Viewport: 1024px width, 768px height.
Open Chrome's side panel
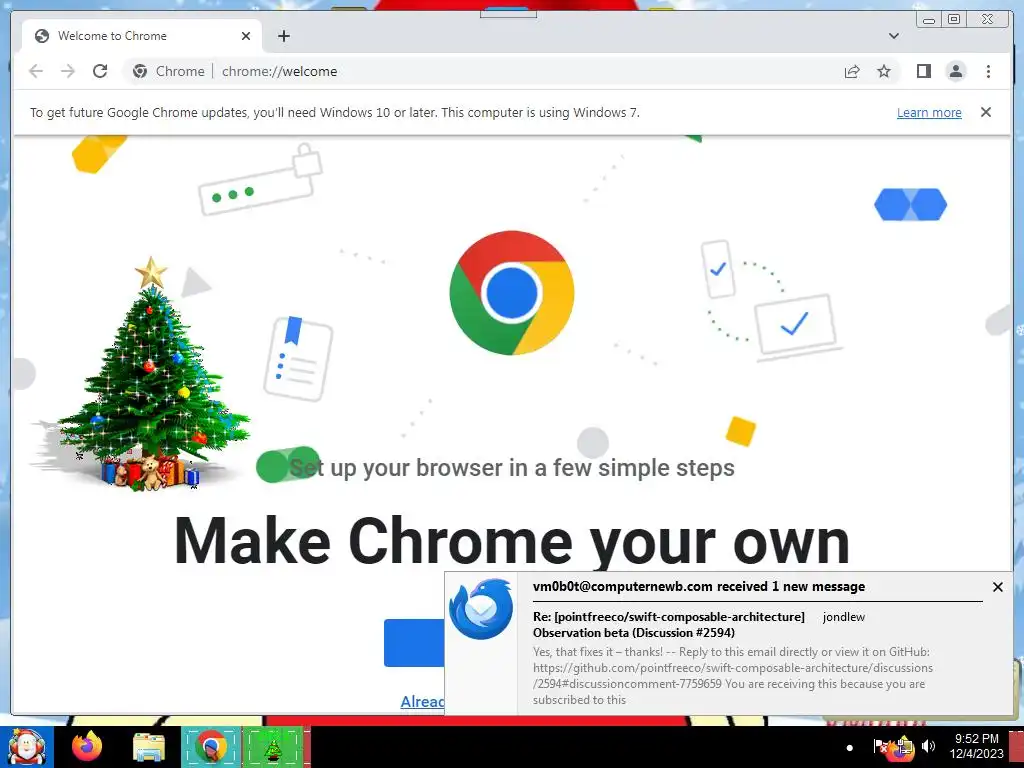(923, 71)
